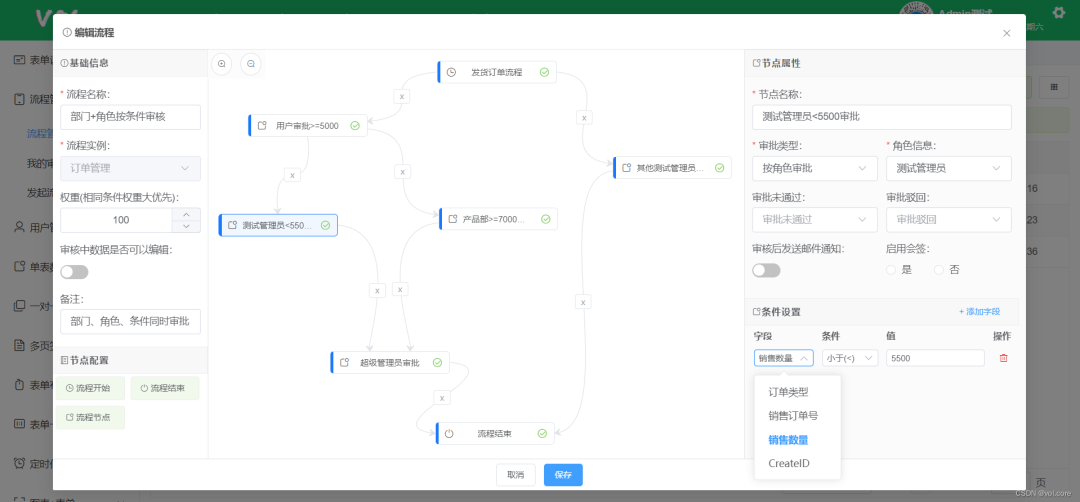Zoom in the flow canvas
The width and height of the screenshot is (1080, 502).
click(x=222, y=64)
